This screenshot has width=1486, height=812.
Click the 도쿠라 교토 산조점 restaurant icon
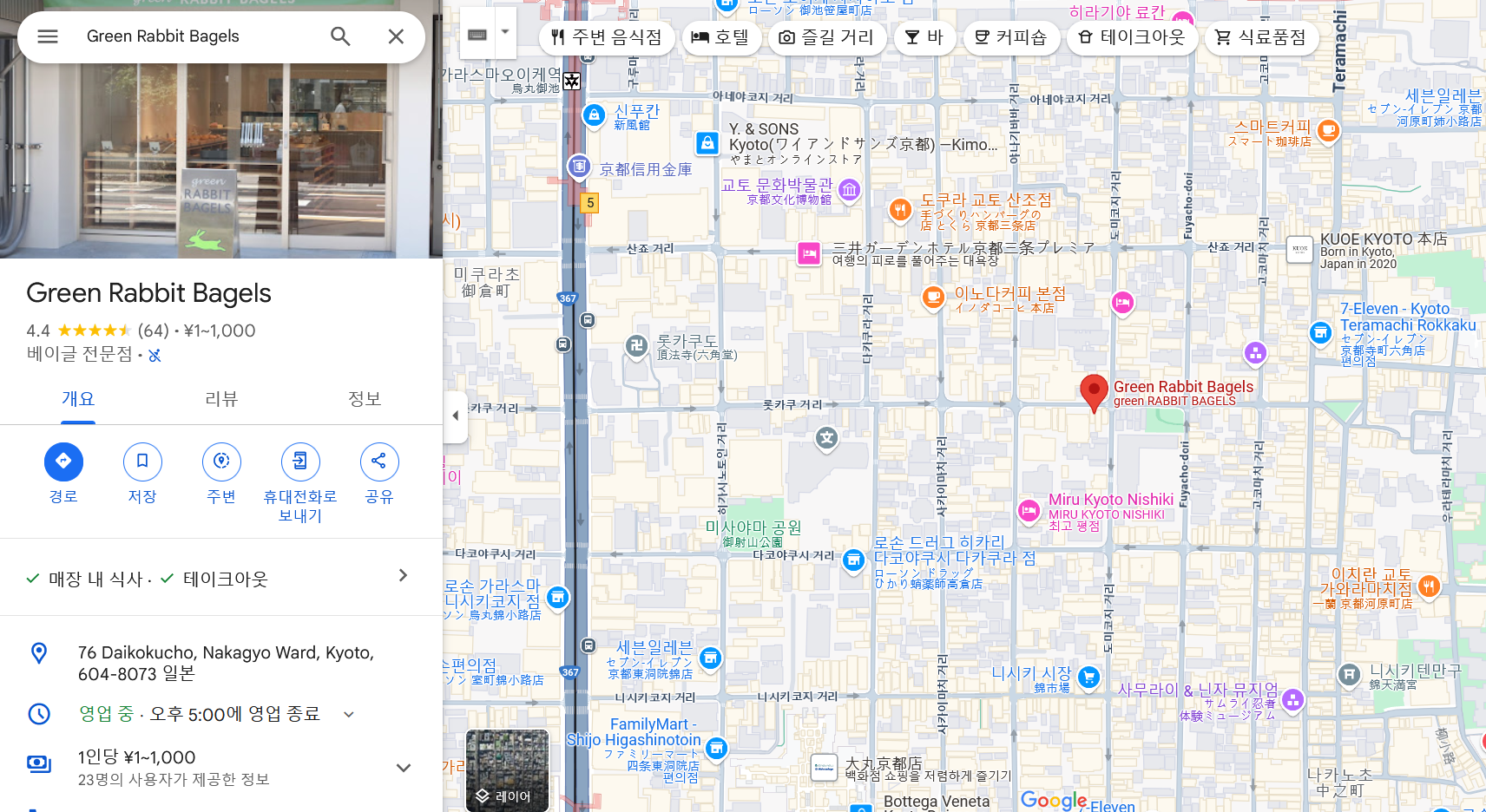click(x=900, y=209)
